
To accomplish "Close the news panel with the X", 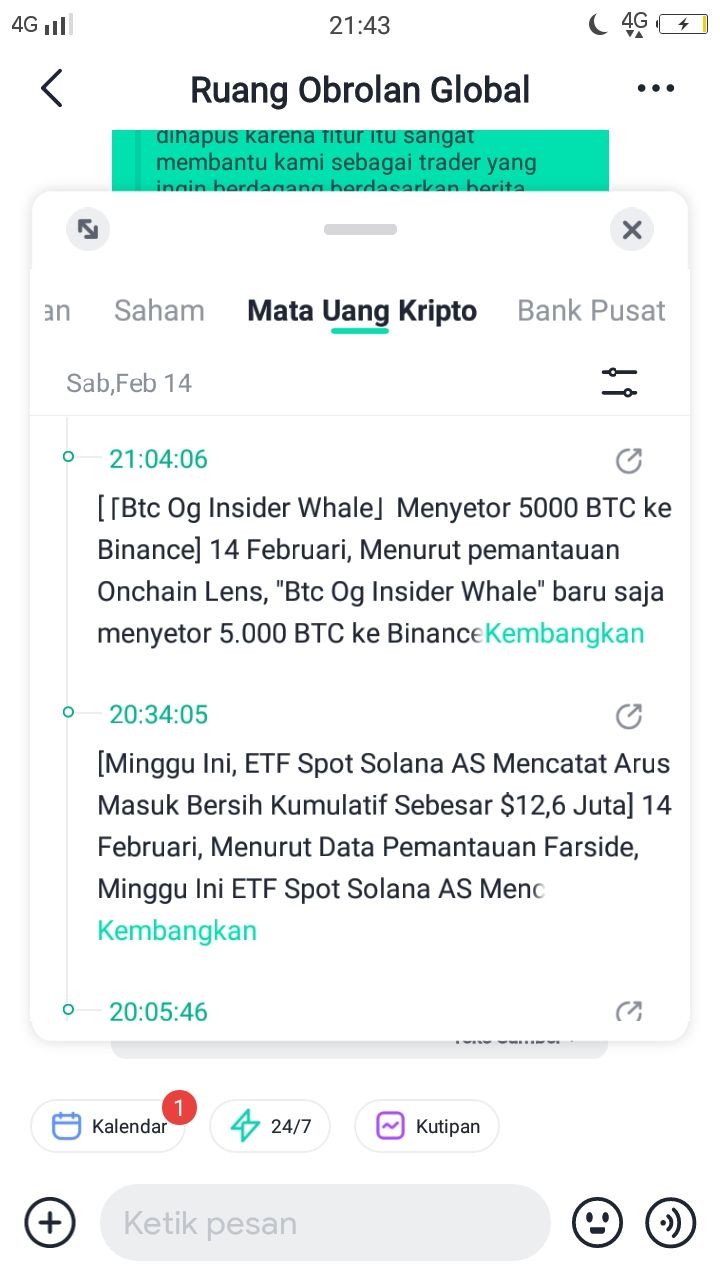I will [631, 230].
